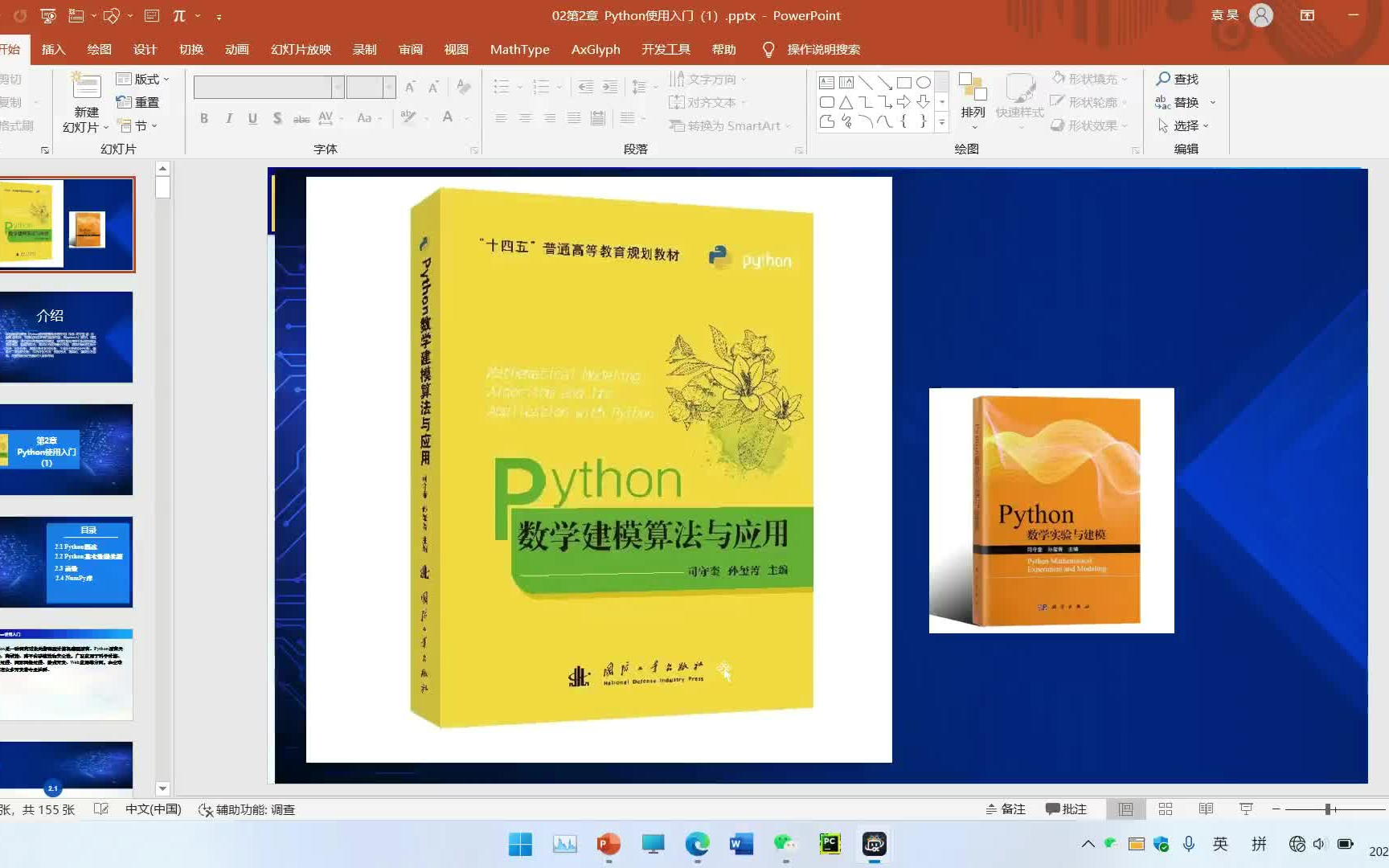Select the oval shape in the shapes gallery

click(x=923, y=83)
